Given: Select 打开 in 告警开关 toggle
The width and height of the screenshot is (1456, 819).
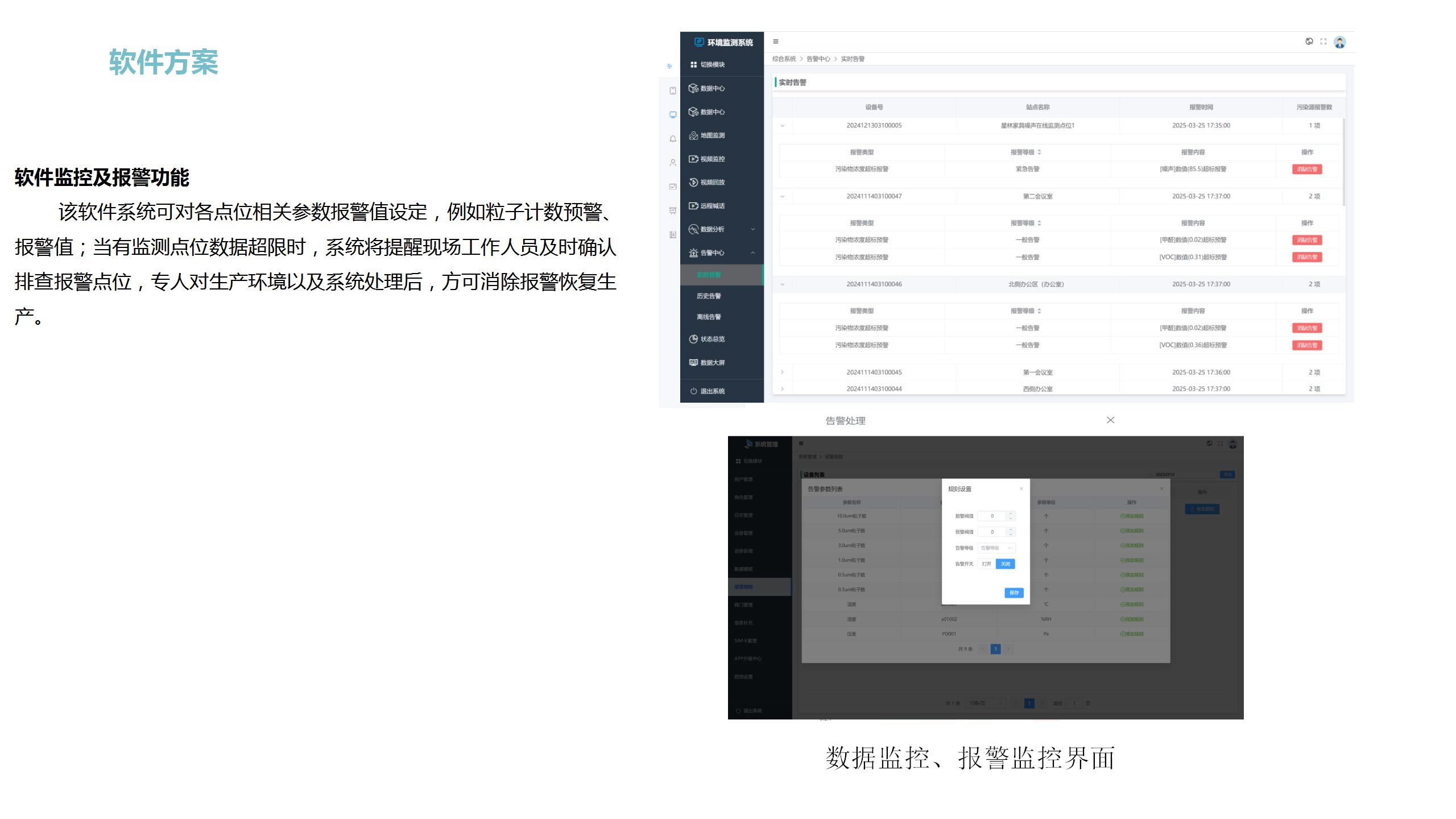Looking at the screenshot, I should pyautogui.click(x=987, y=564).
